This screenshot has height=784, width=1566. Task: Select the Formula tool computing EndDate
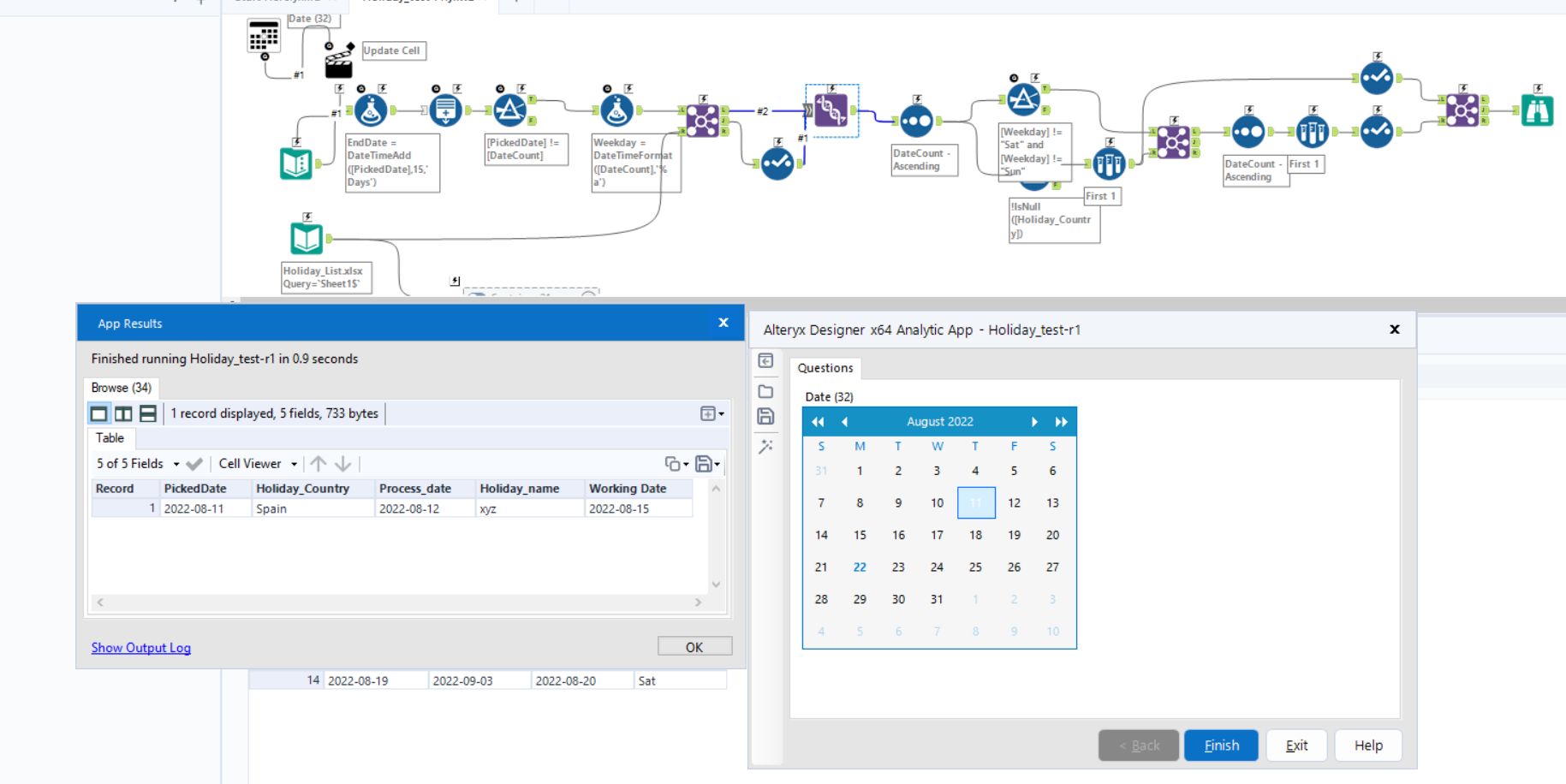[x=369, y=110]
